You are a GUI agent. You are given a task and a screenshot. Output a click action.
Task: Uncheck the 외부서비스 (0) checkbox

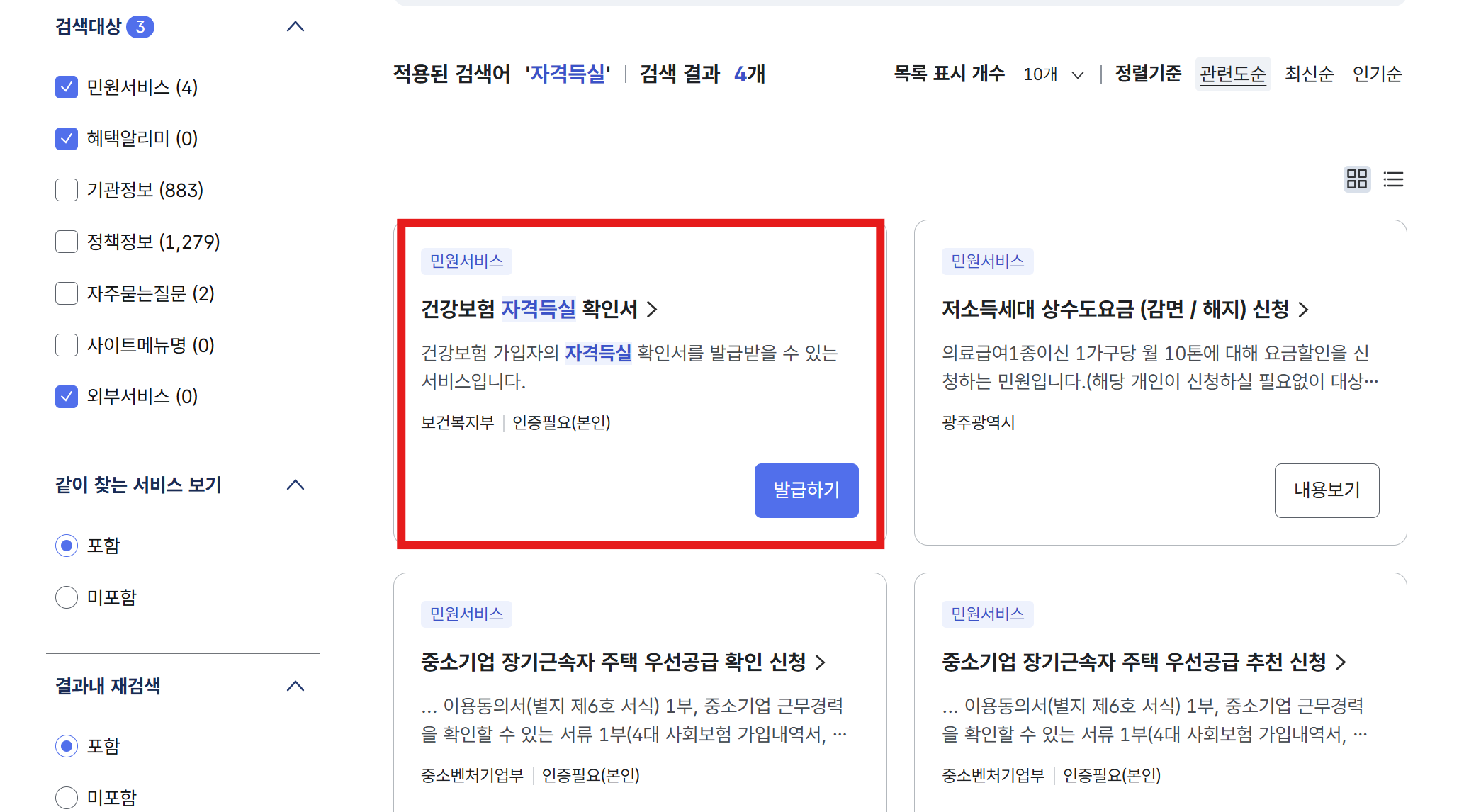click(67, 396)
